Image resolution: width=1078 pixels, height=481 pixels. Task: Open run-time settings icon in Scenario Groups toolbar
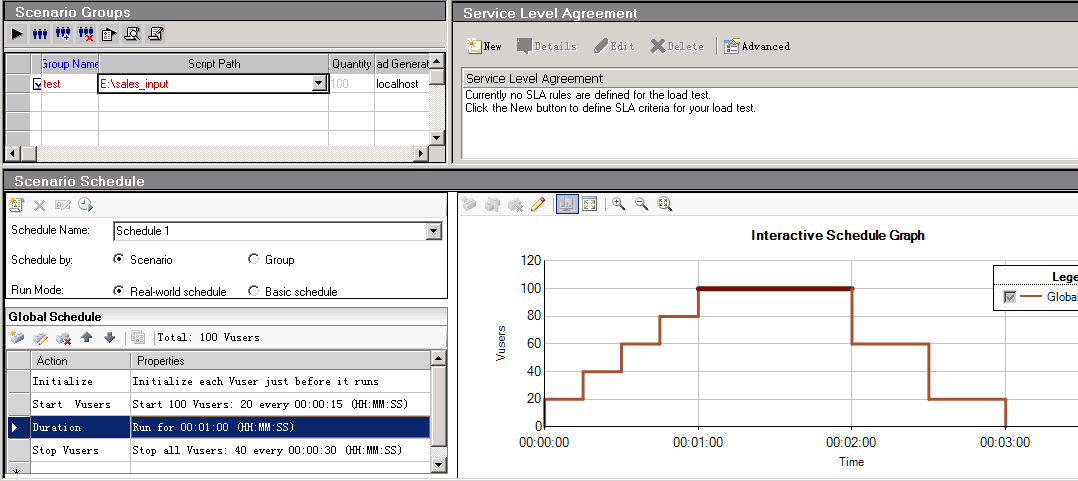click(x=109, y=34)
